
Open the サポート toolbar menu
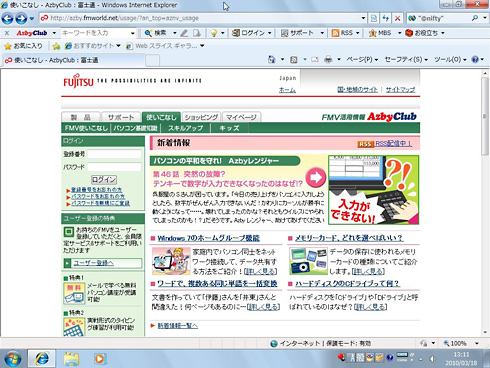(x=302, y=33)
